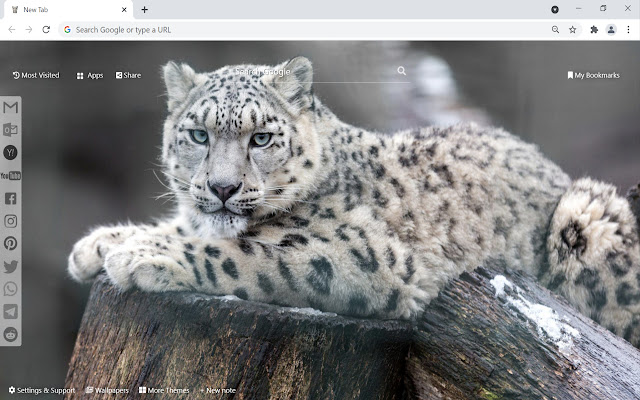Click the Share button
Screen dimensions: 640x400
128,75
